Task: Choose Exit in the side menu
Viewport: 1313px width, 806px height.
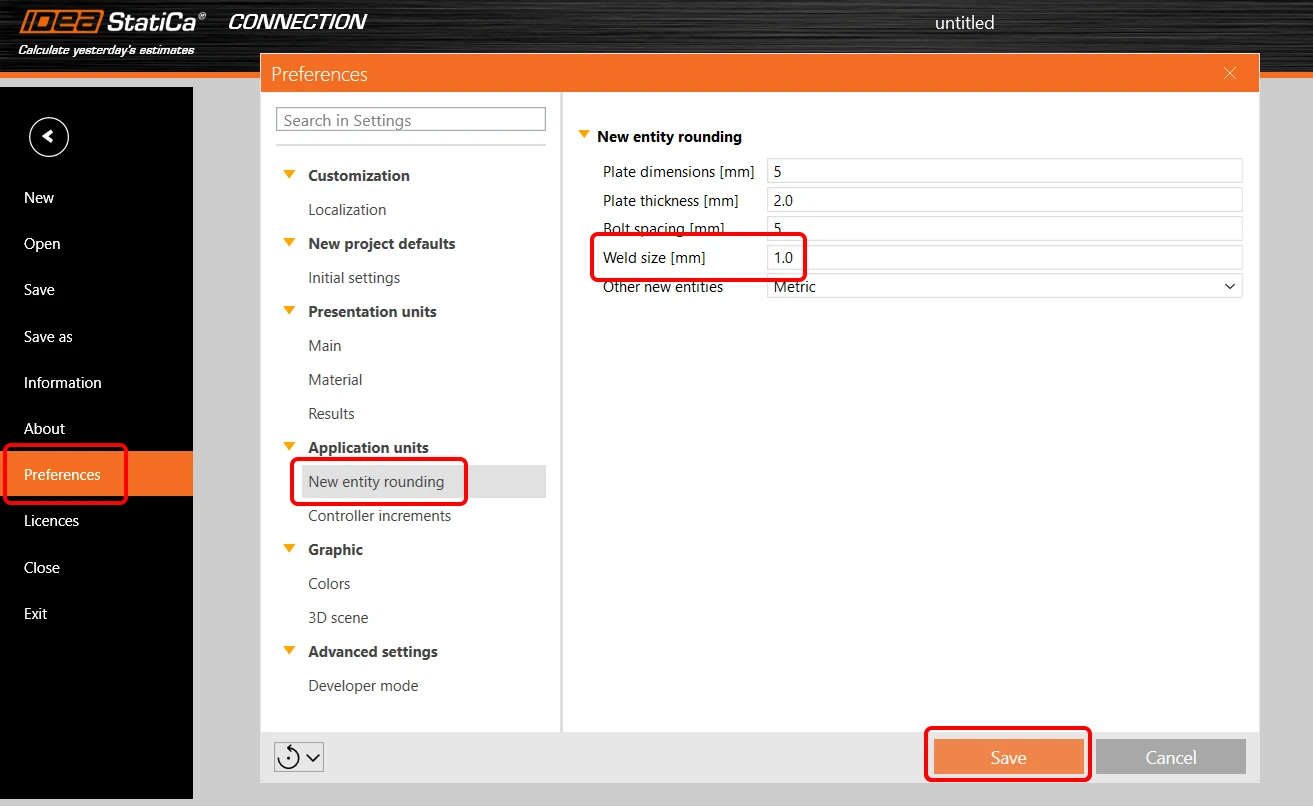Action: click(x=35, y=613)
